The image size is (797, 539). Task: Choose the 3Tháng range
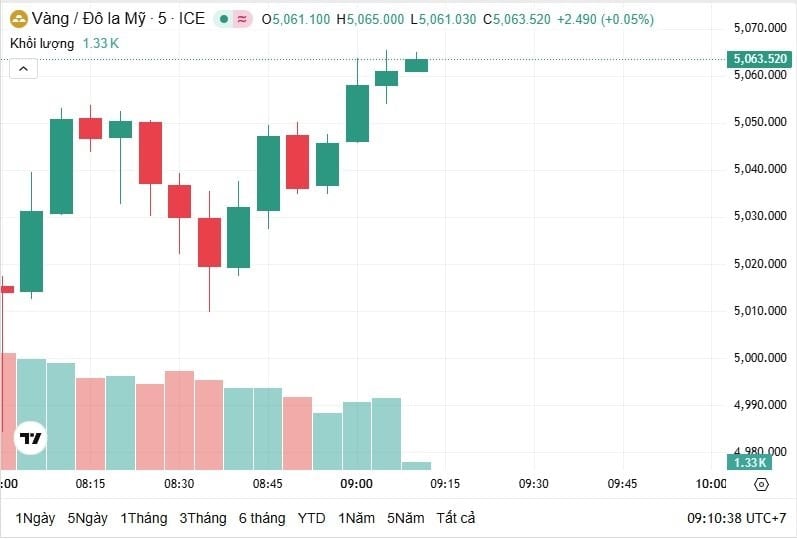(x=203, y=518)
